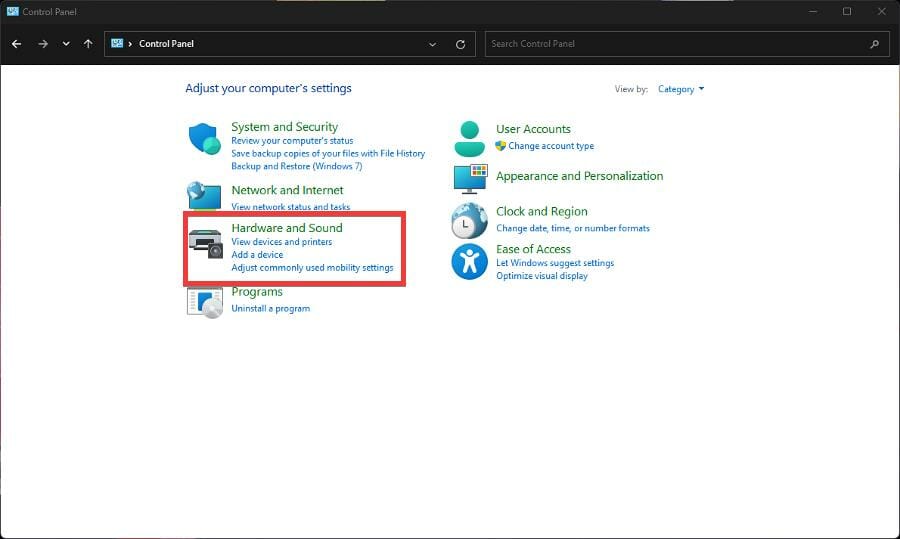
Task: Focus the Search Control Panel field
Action: [x=688, y=44]
